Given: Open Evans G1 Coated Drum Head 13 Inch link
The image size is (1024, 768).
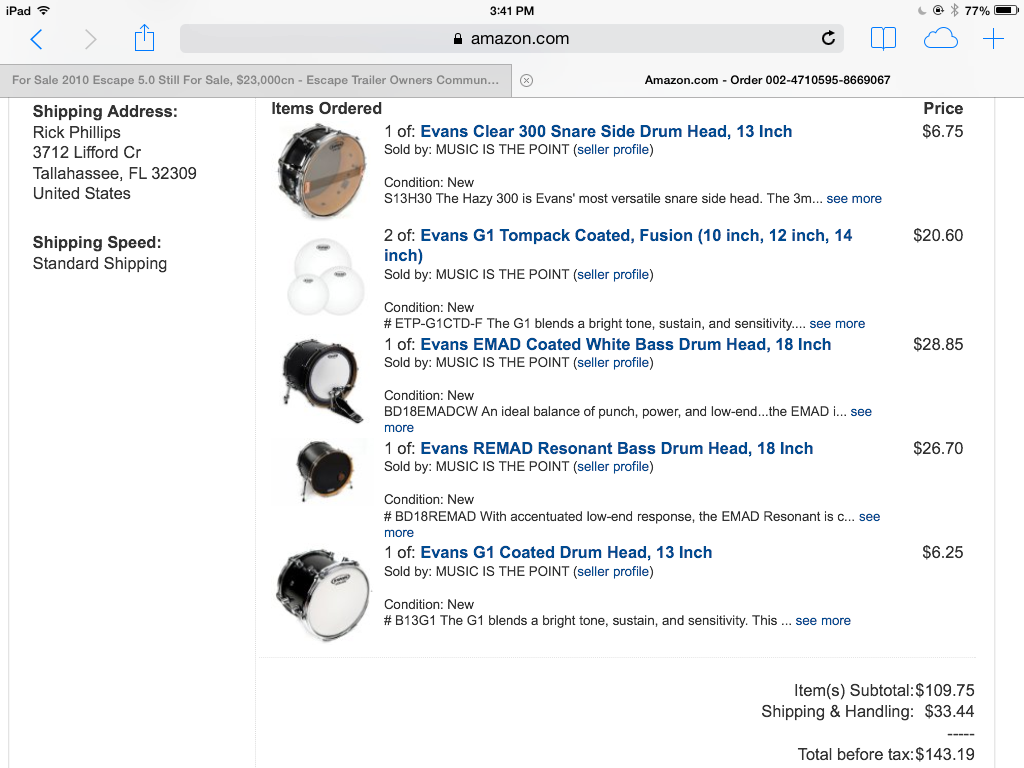Looking at the screenshot, I should [x=566, y=552].
